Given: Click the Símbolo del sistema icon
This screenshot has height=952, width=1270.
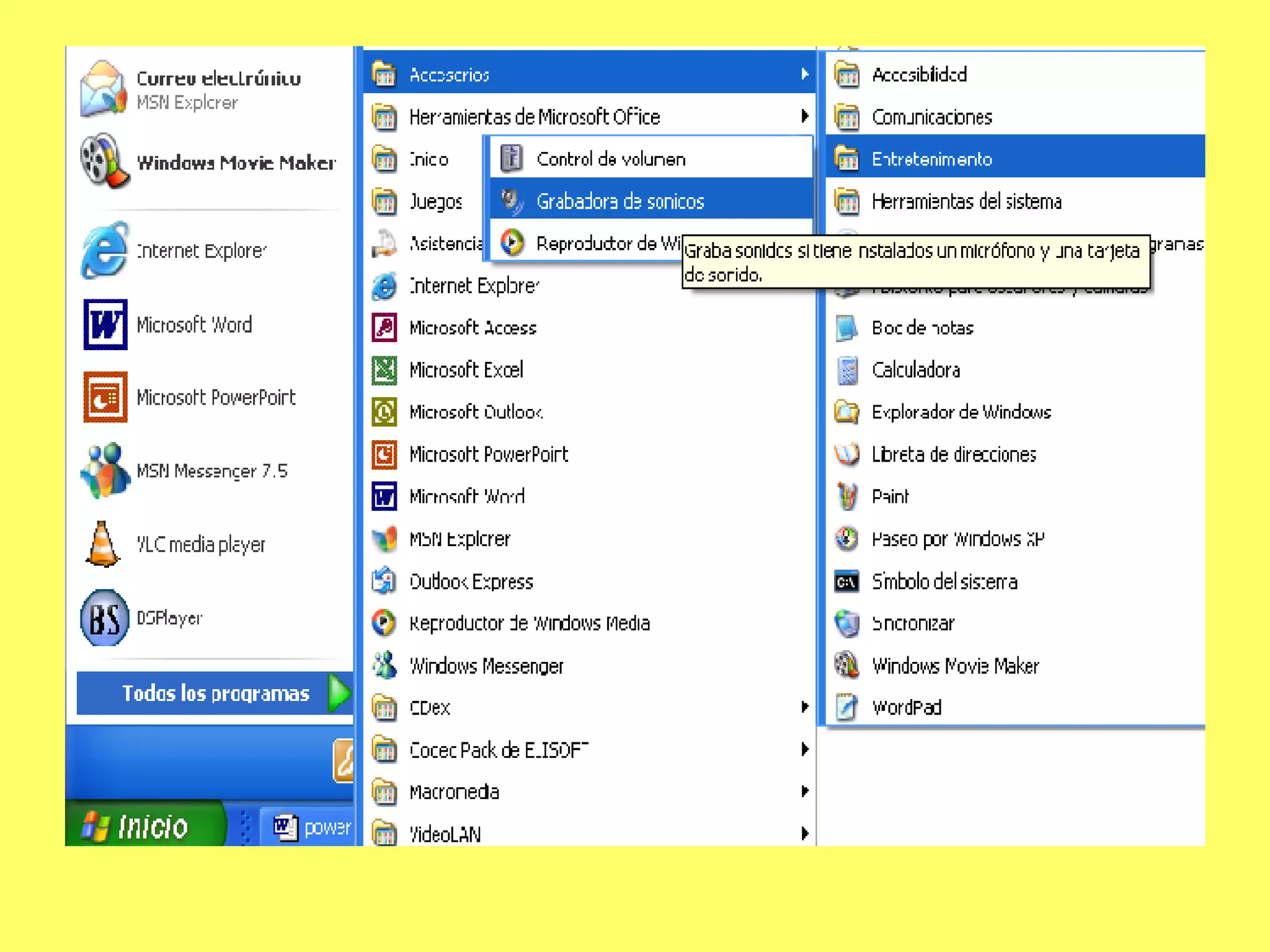Looking at the screenshot, I should point(846,582).
